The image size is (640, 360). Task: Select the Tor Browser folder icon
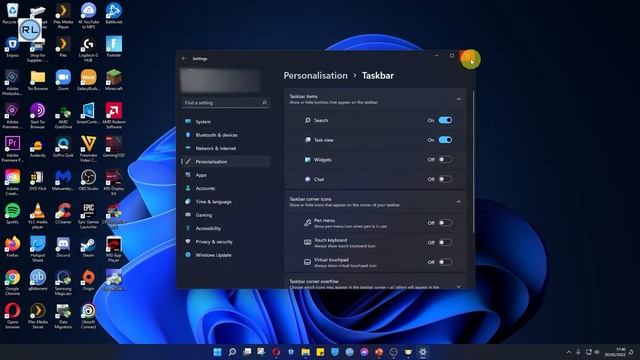coord(38,80)
